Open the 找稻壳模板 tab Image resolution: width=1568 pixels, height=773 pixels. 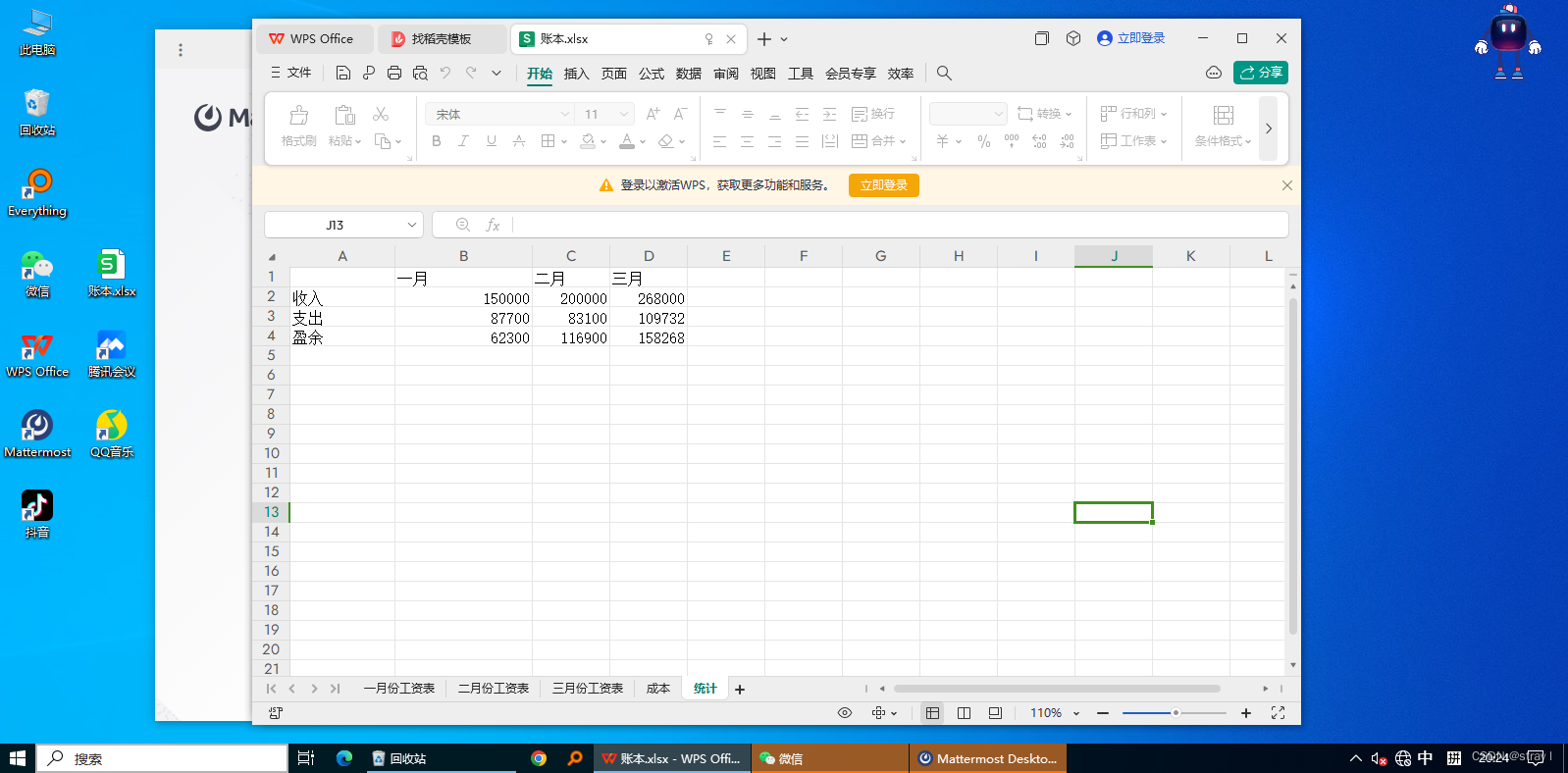click(x=442, y=39)
